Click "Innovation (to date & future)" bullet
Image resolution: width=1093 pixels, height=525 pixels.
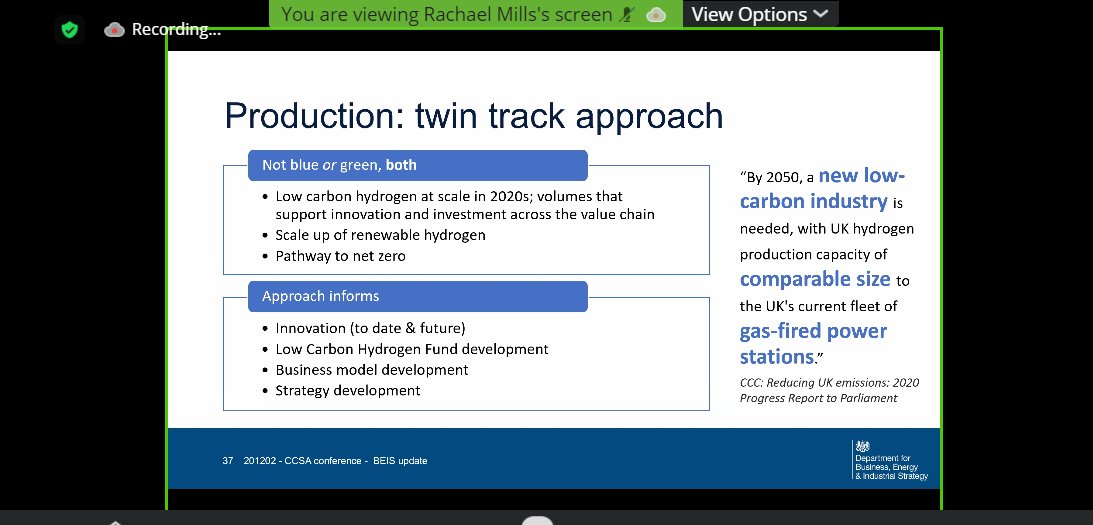tap(369, 328)
